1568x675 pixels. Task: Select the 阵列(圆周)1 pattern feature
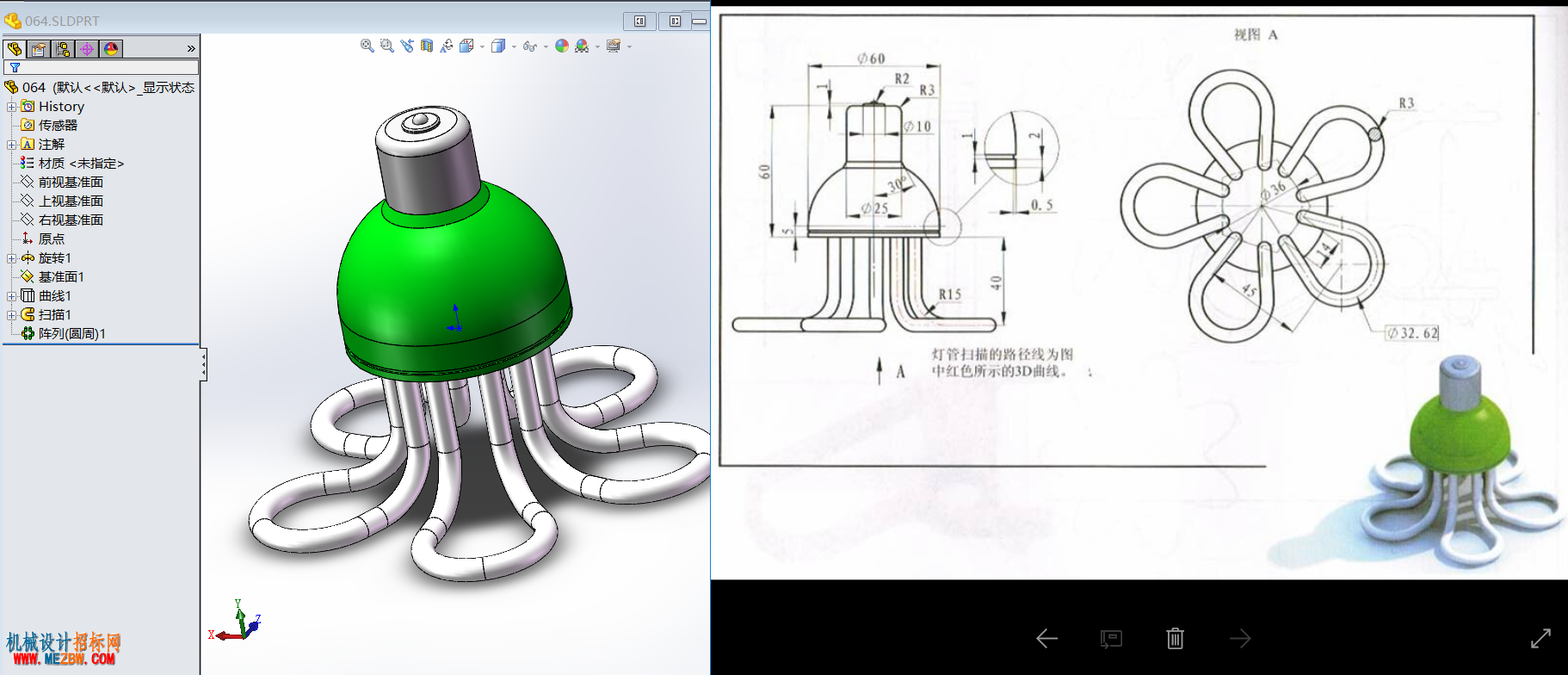71,334
